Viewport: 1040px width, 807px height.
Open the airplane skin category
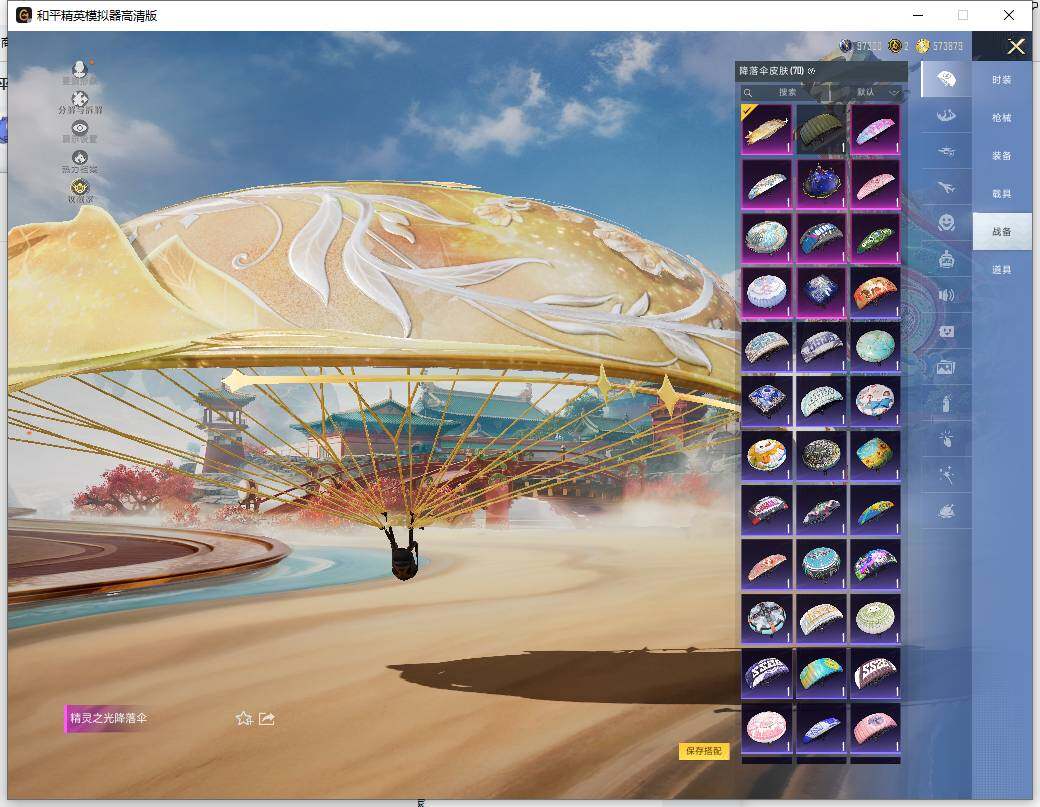[x=946, y=187]
